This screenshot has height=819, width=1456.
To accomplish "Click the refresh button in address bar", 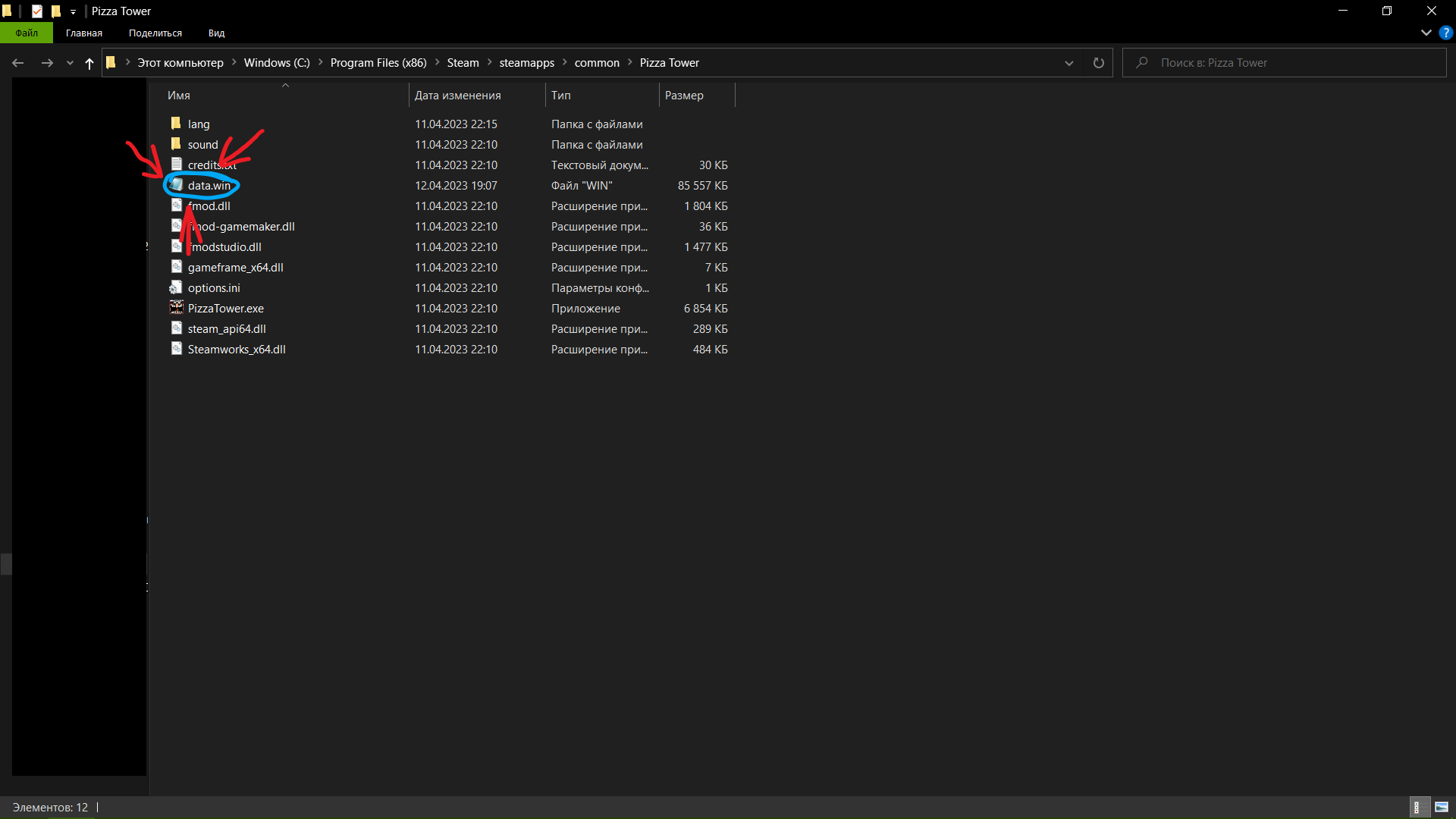I will 1098,63.
